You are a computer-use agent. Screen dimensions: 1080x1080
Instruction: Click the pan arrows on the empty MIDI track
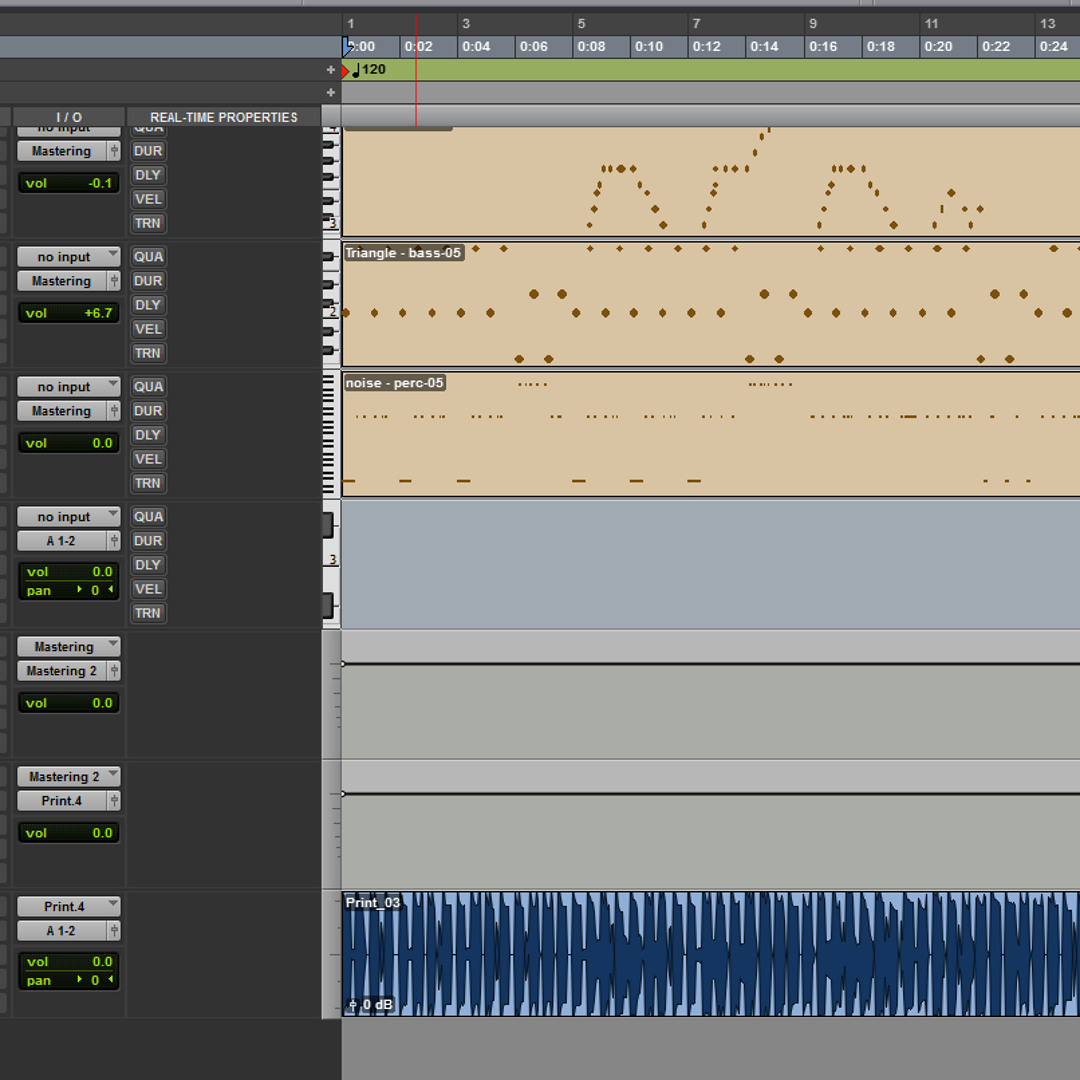pyautogui.click(x=95, y=590)
